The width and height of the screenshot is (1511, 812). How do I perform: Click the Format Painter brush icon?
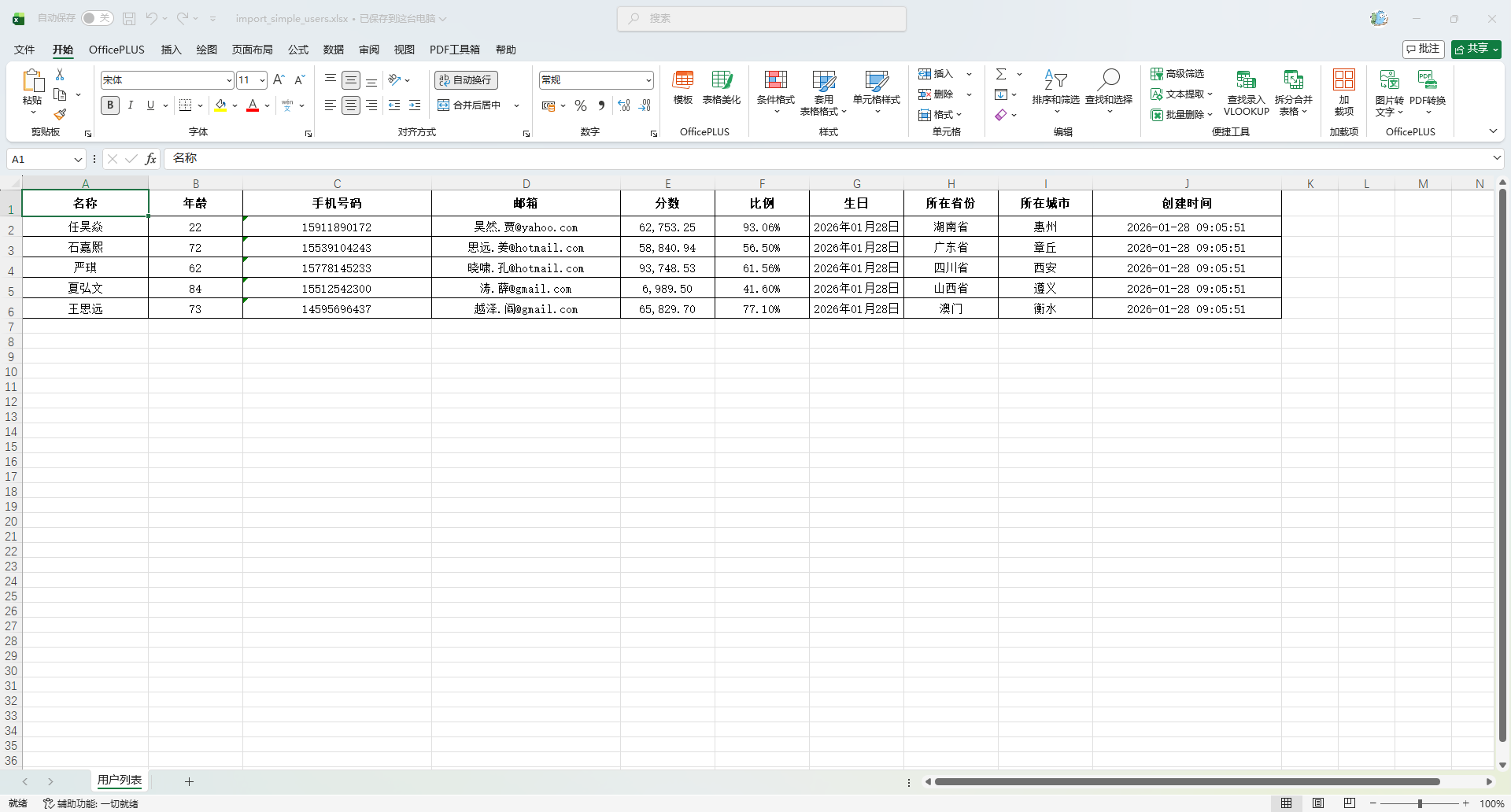(x=60, y=115)
